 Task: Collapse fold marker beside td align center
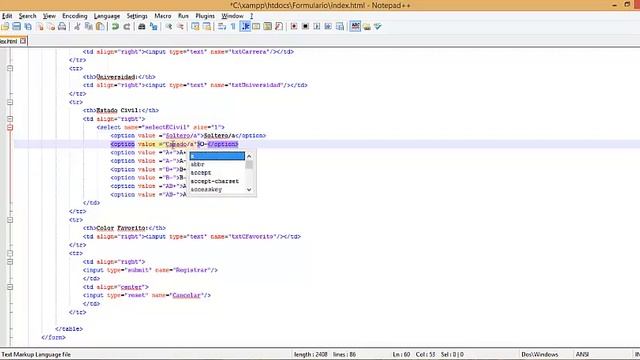(x=10, y=287)
